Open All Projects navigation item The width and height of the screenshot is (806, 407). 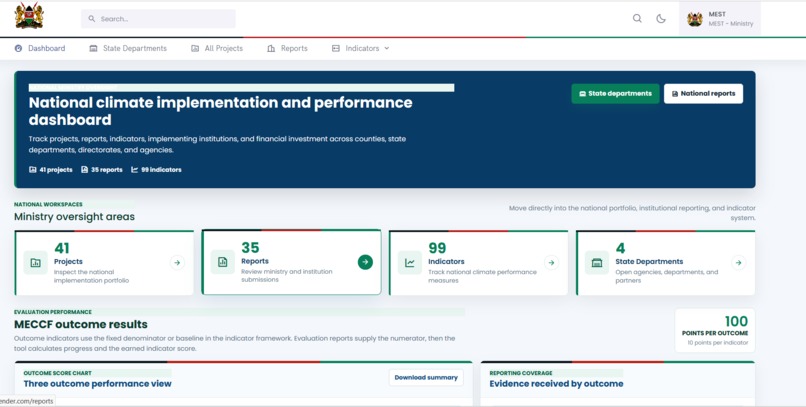[217, 48]
